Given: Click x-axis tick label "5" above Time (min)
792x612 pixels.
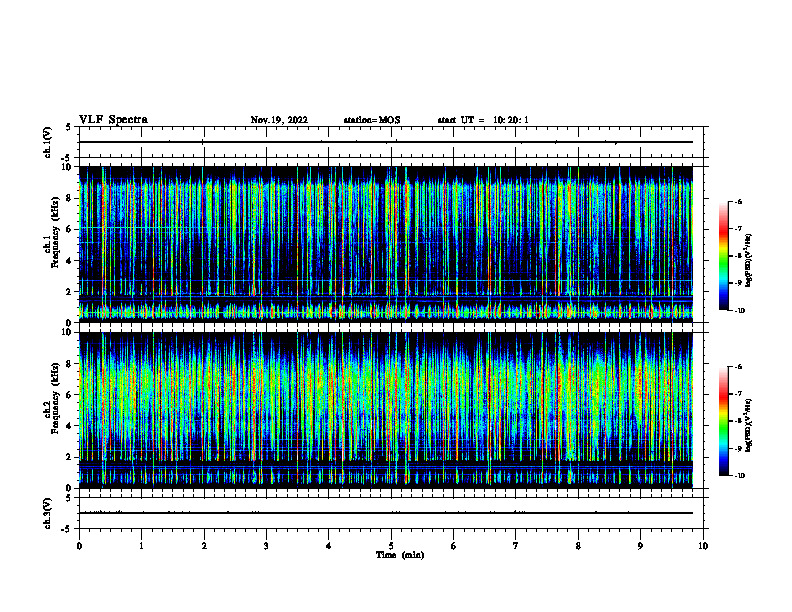Looking at the screenshot, I should (391, 546).
